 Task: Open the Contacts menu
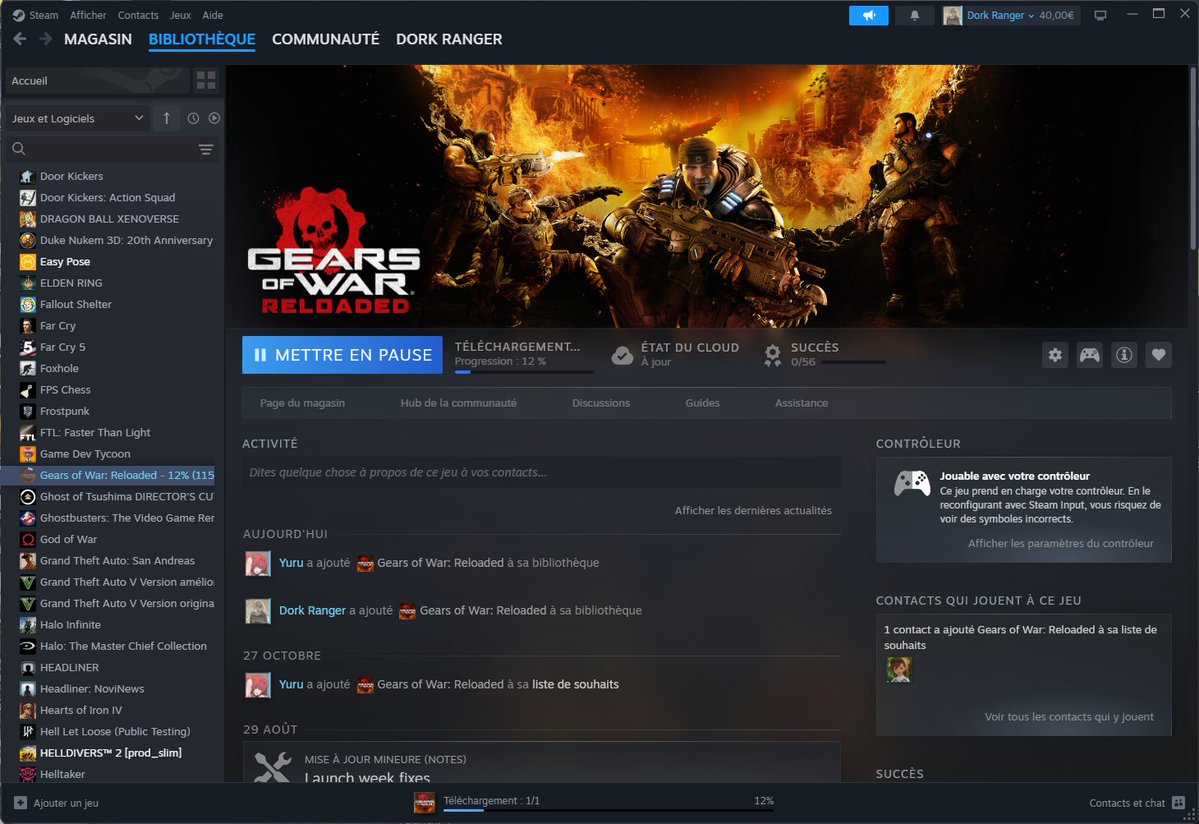[x=138, y=15]
